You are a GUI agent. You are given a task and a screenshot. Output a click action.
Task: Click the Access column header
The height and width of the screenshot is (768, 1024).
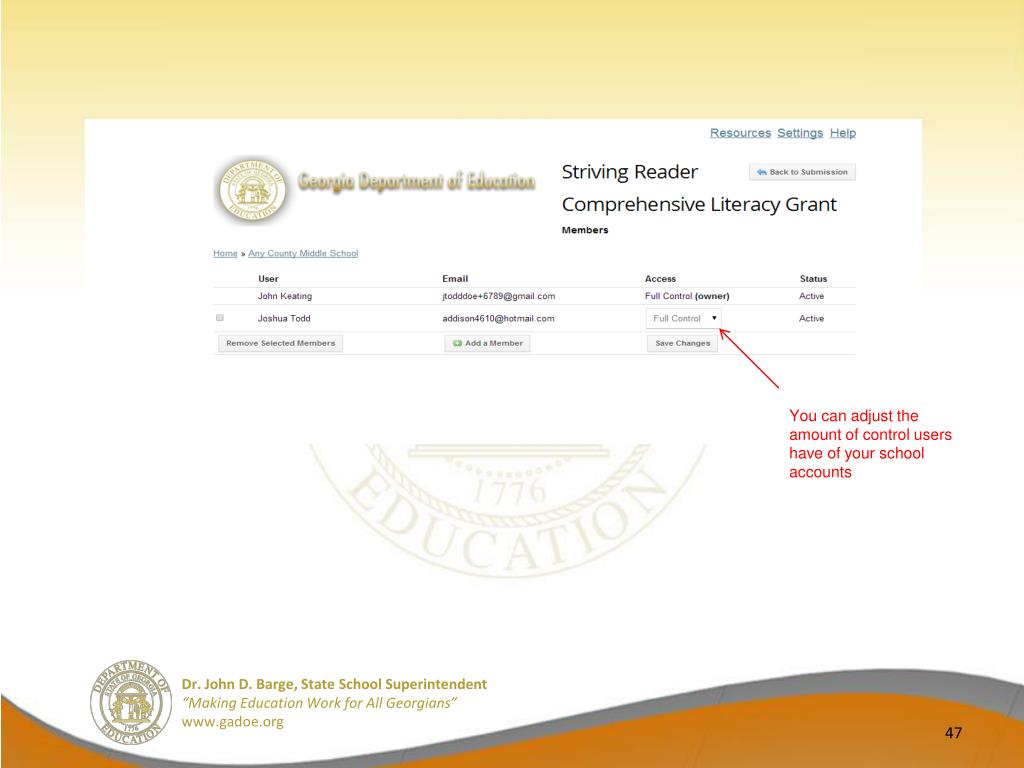[x=660, y=278]
